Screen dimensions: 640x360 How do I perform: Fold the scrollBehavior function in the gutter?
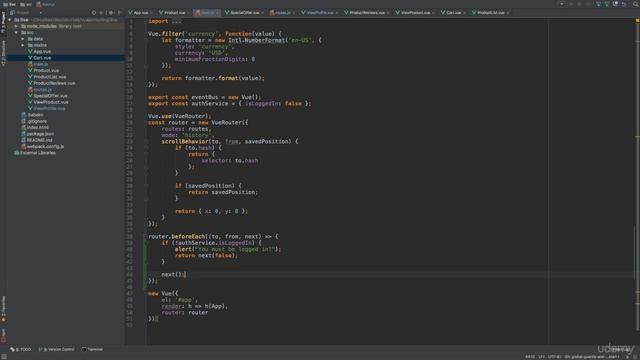(145, 142)
